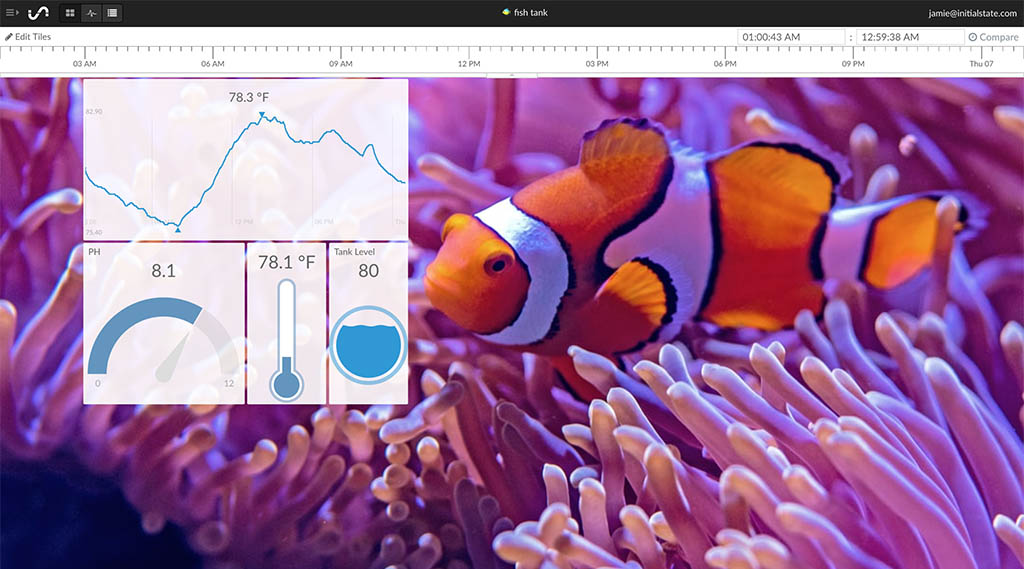Click the 06 PM mark on timeline

click(725, 63)
